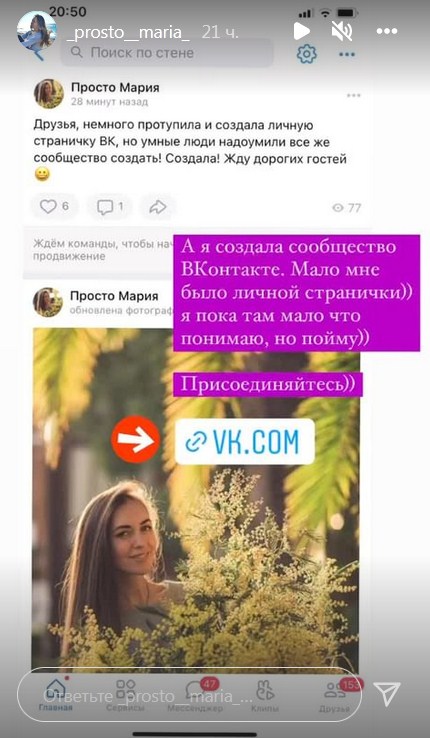Click the red arrow sticker
The width and height of the screenshot is (430, 738).
tap(135, 439)
